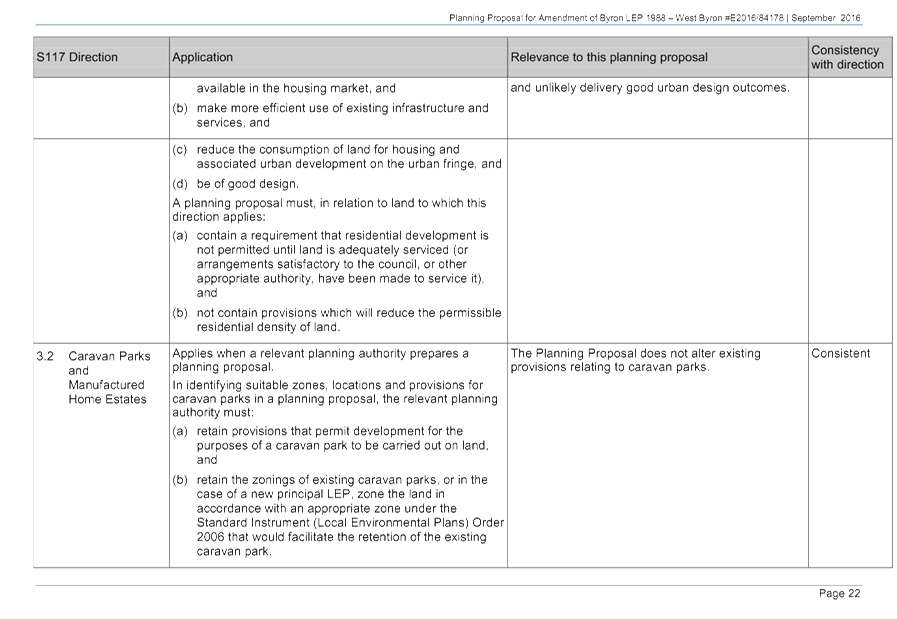
Task: Click 'Consistency with direction' column header
Action: pos(850,57)
